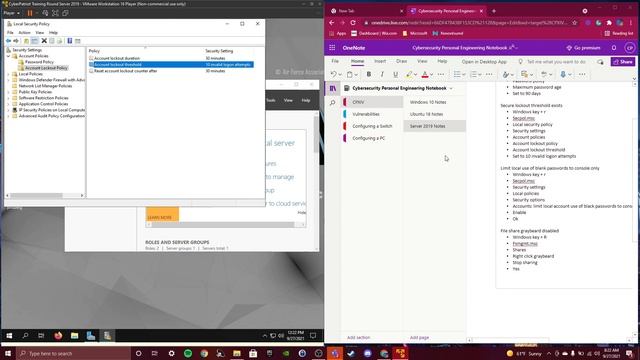Click the VMware Pause button
640x360 pixels.
[30, 13]
